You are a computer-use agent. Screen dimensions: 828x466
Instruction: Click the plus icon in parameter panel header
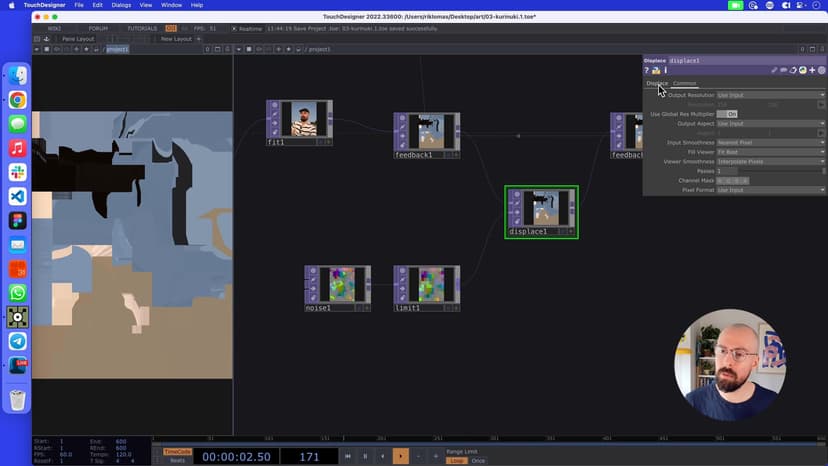click(812, 71)
